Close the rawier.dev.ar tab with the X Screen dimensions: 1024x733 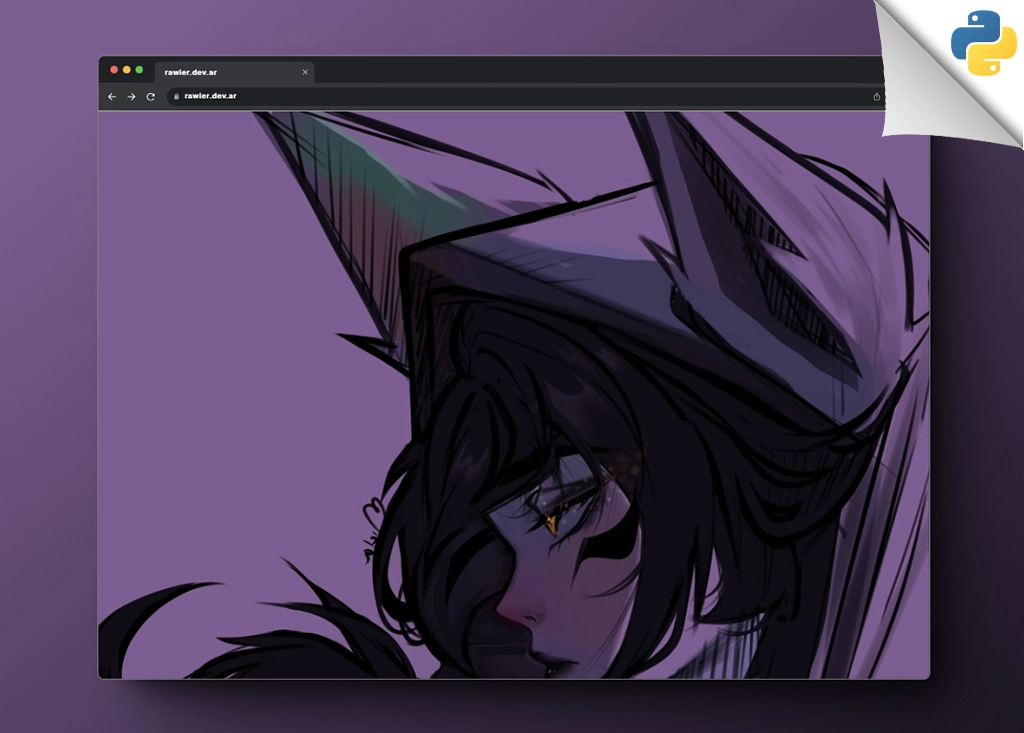pyautogui.click(x=305, y=72)
